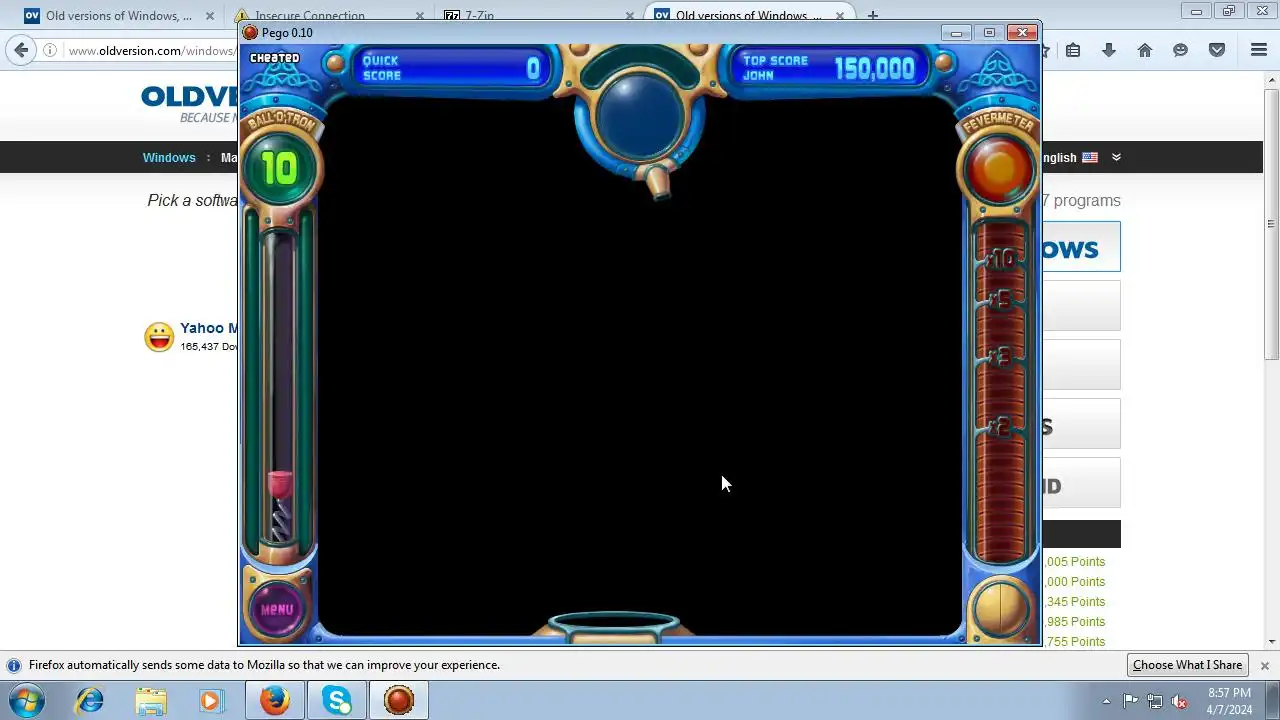Viewport: 1280px width, 720px height.
Task: Open Firefox bookmarks list icon
Action: click(1073, 50)
